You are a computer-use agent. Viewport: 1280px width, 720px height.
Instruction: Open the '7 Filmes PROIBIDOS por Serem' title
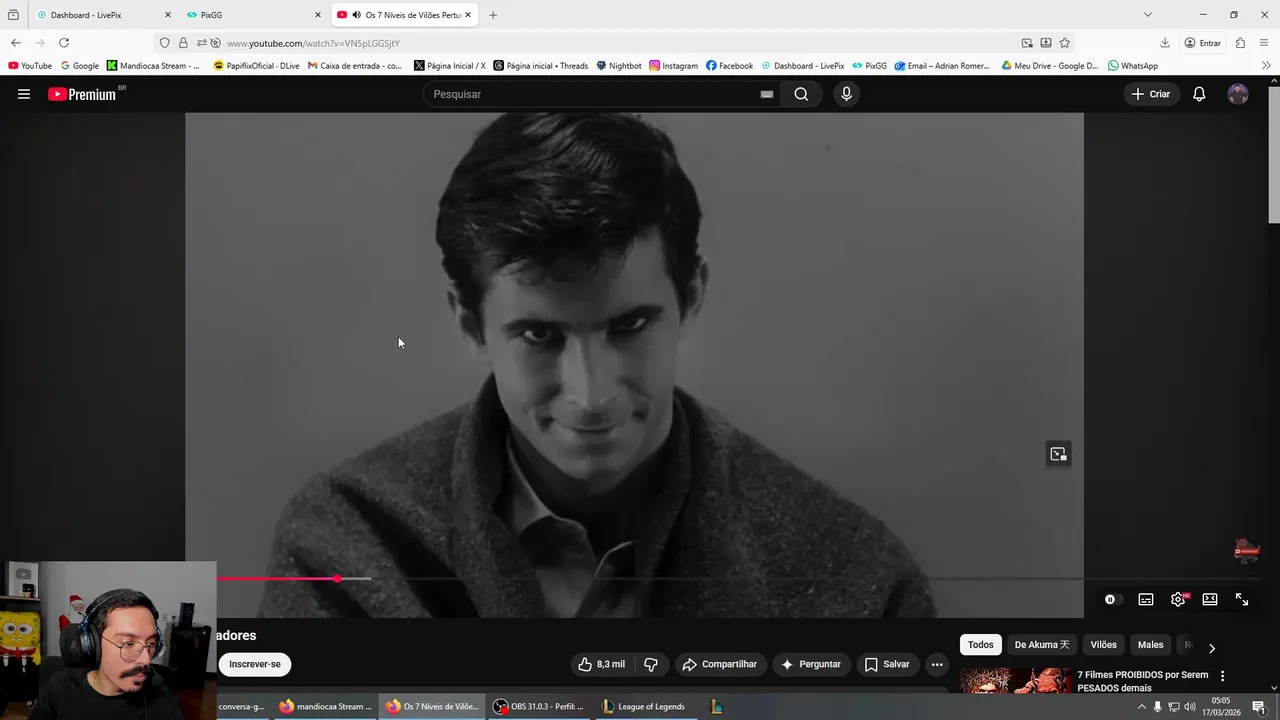pos(1143,681)
